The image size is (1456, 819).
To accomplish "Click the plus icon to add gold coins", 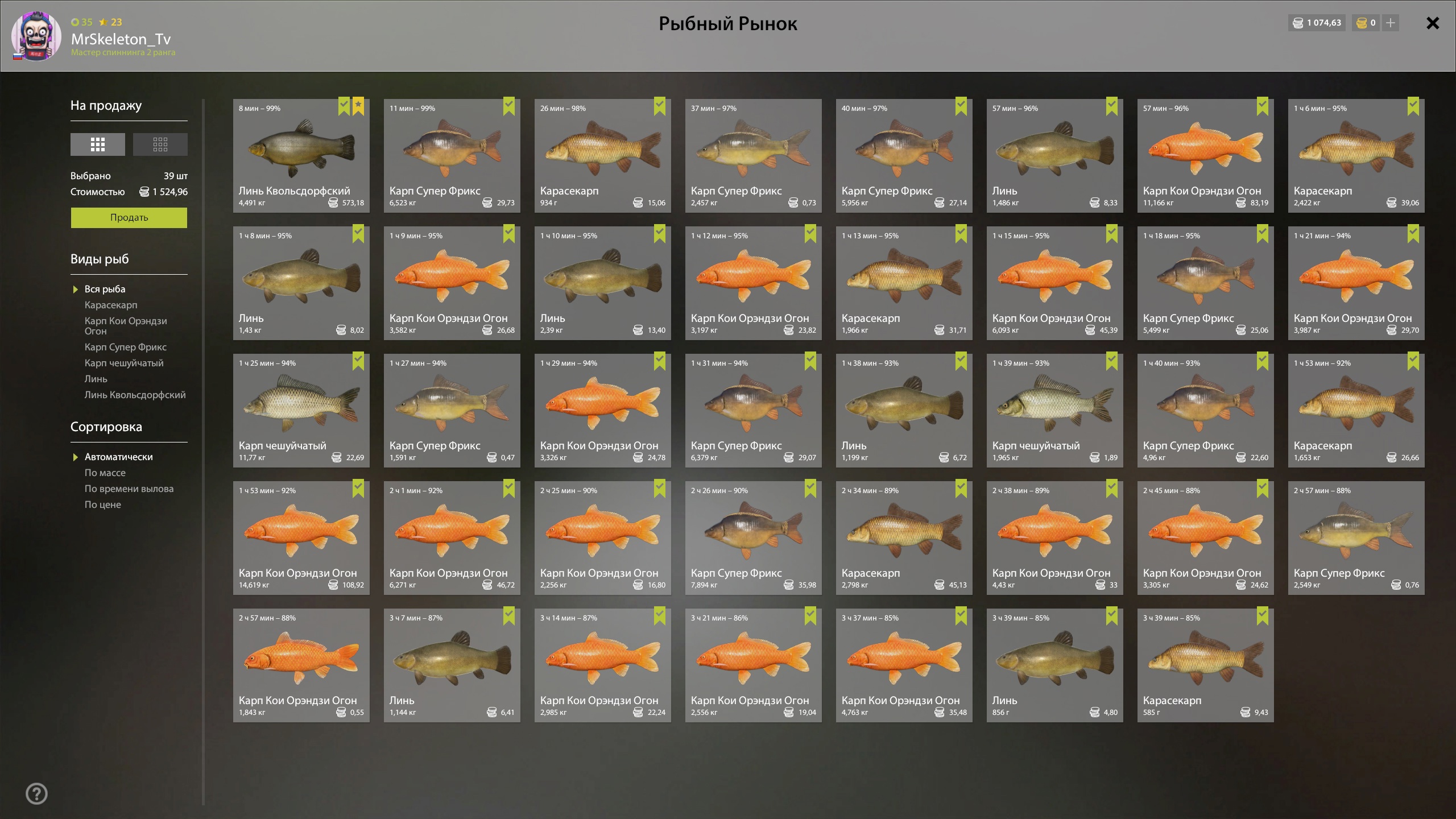I will tap(1391, 23).
